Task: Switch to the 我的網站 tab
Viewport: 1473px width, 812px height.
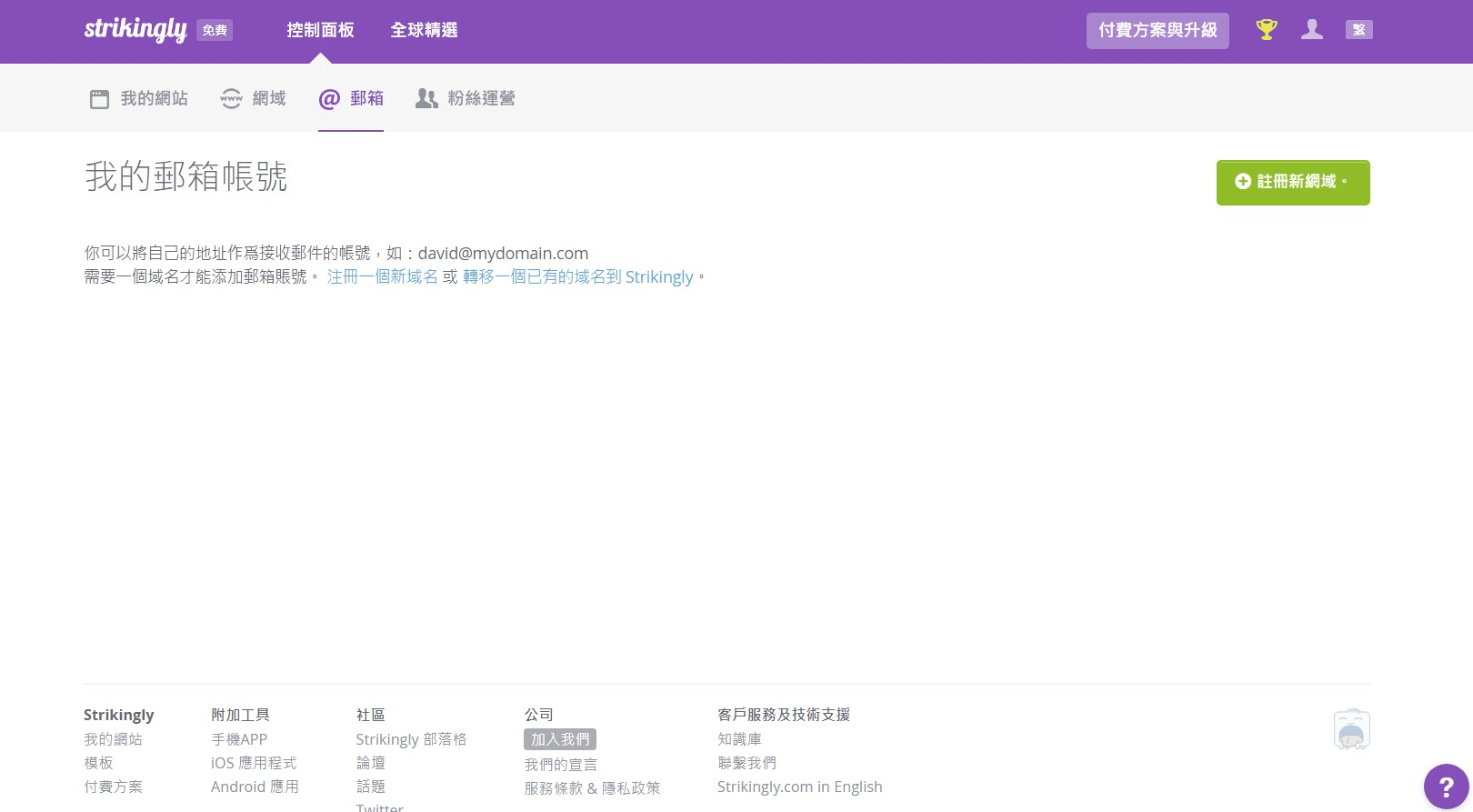Action: pyautogui.click(x=139, y=98)
